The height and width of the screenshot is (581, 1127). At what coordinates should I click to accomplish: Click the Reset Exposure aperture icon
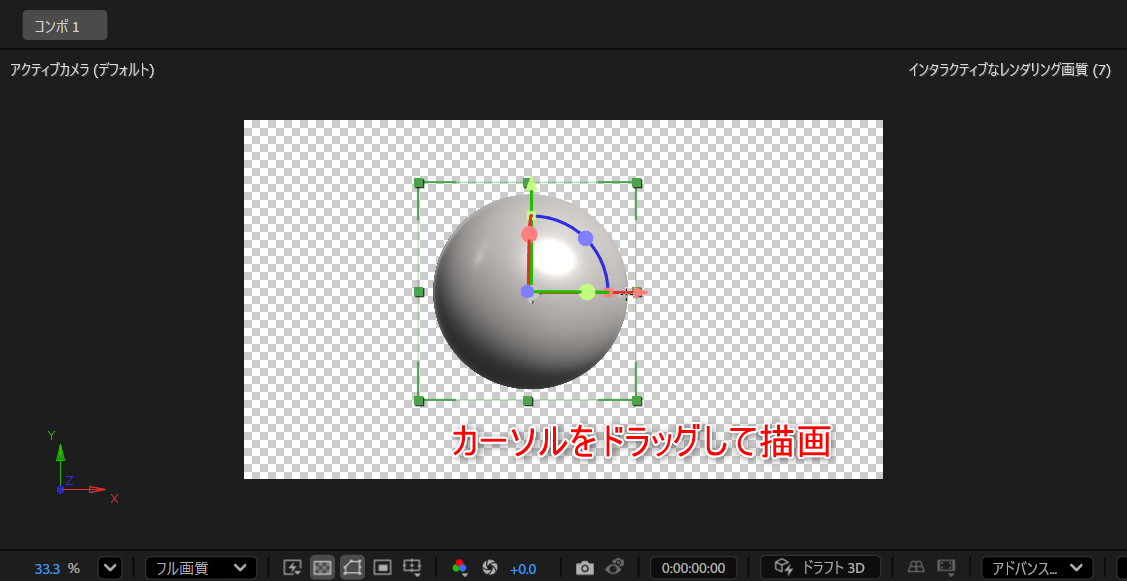[490, 567]
